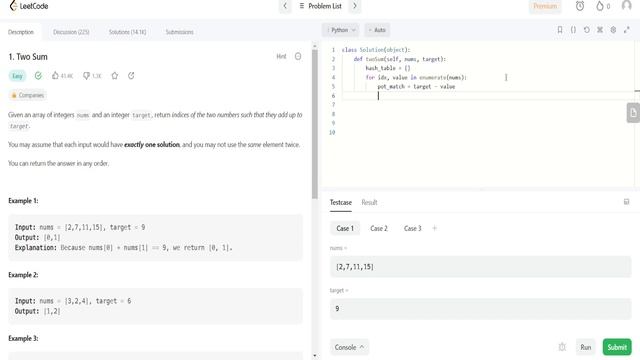This screenshot has width=640, height=360.
Task: Click the Run button
Action: pos(586,347)
